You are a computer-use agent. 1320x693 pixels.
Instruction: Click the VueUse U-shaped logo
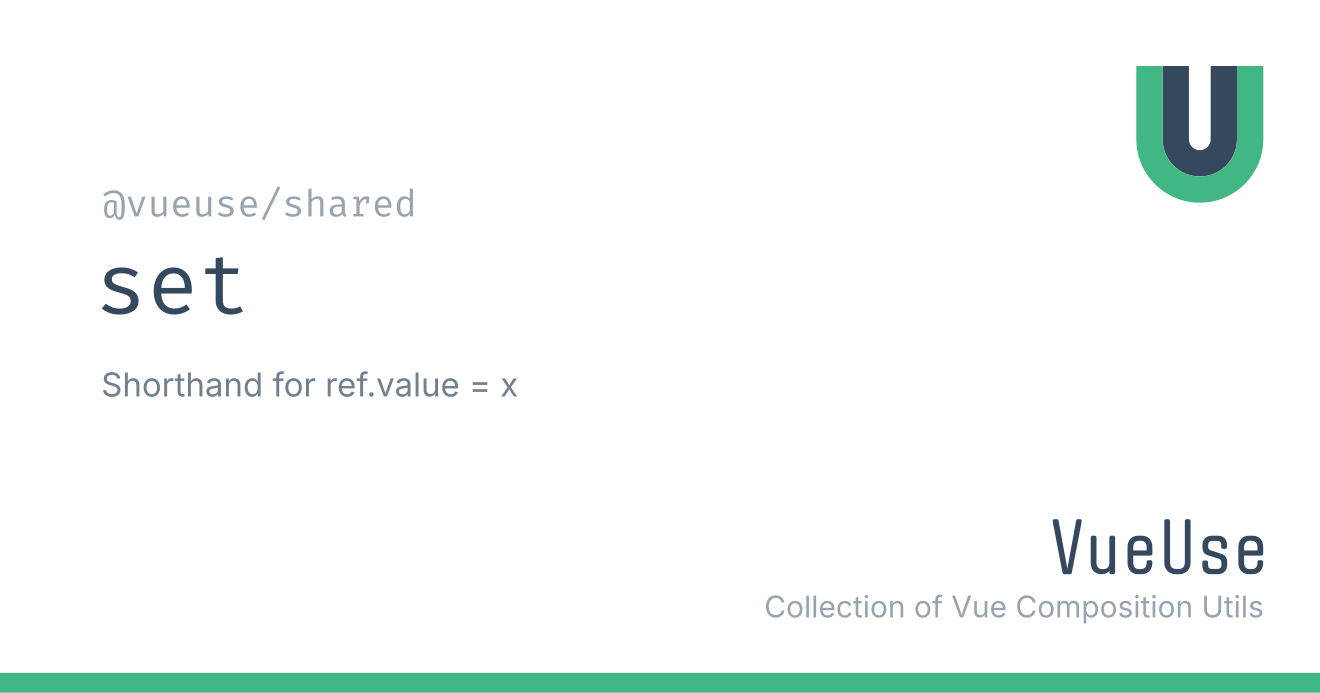tap(1199, 134)
